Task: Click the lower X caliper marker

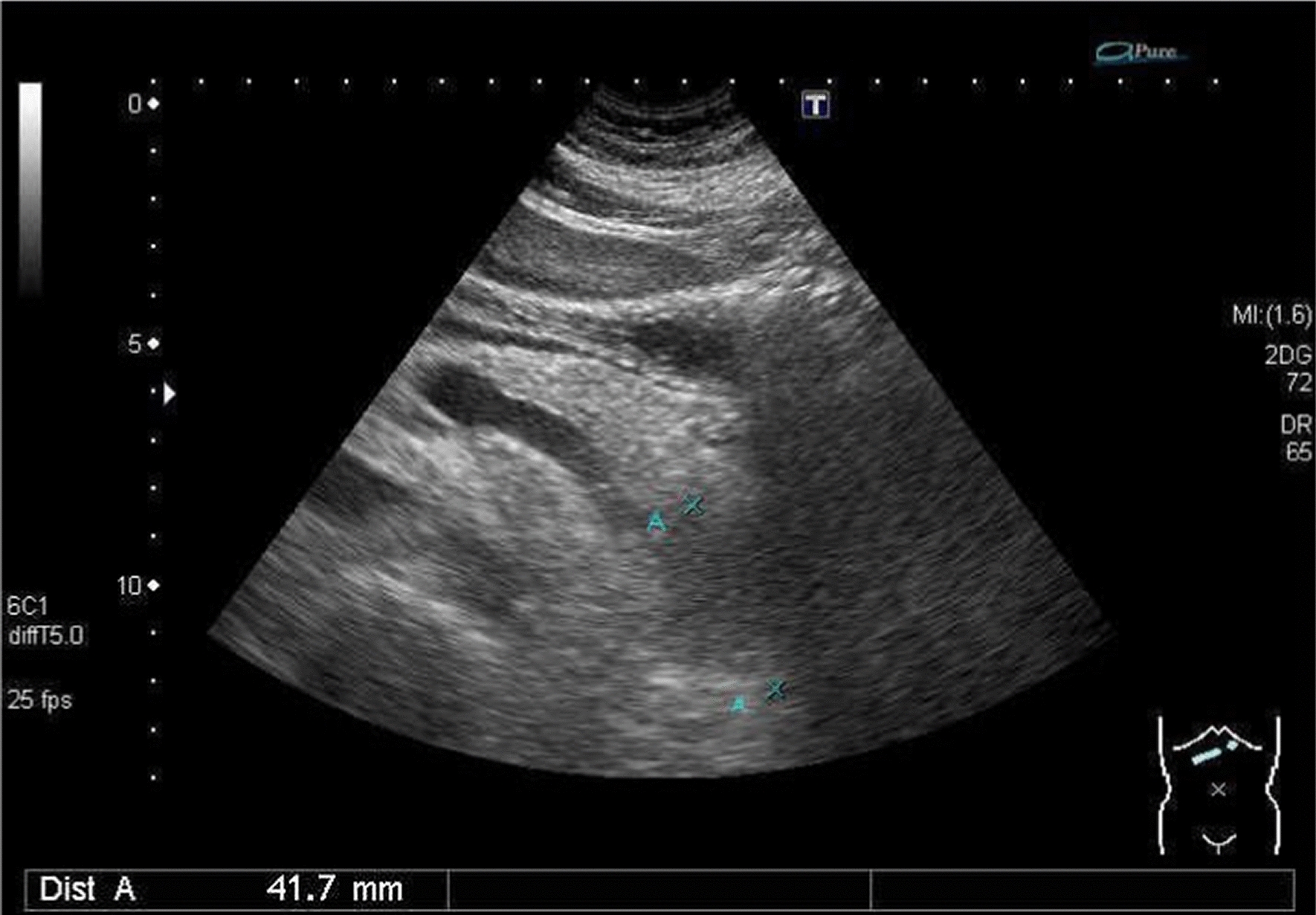Action: [x=775, y=689]
